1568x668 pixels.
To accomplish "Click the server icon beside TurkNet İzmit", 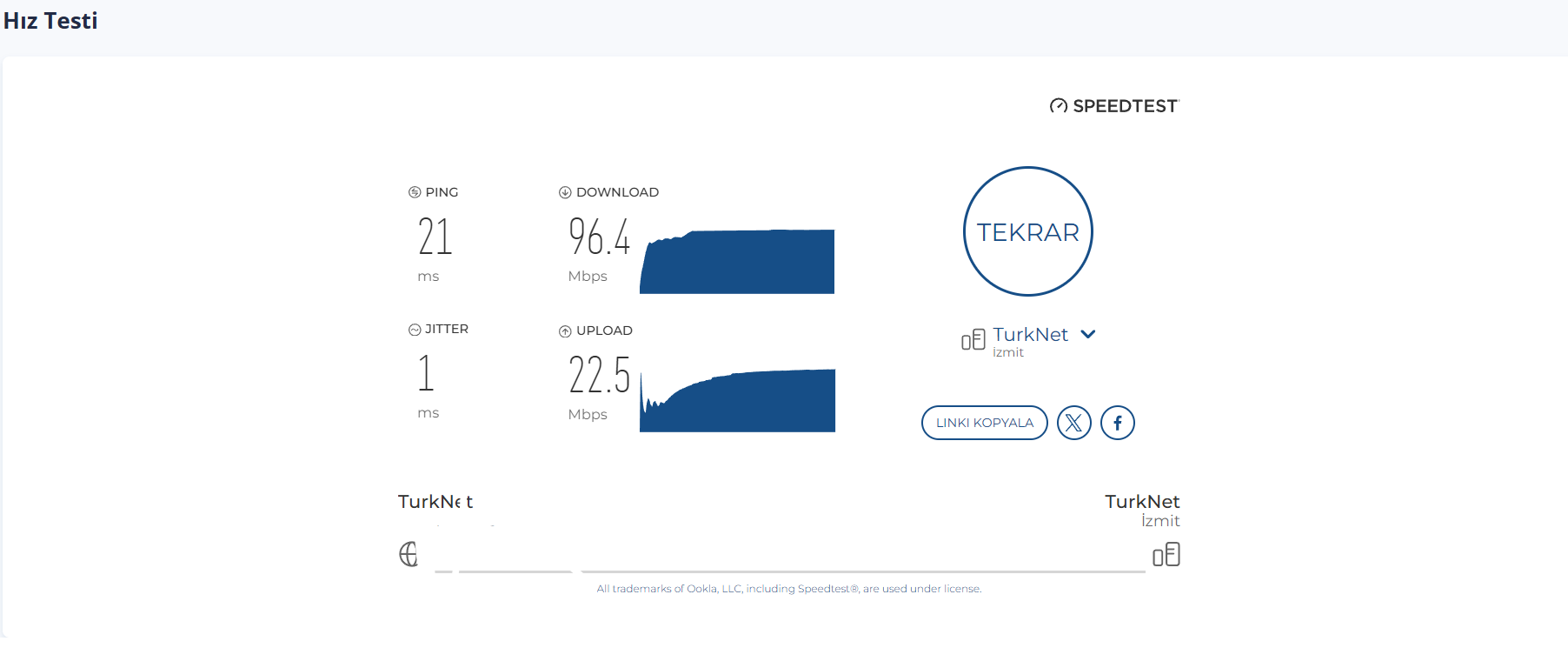I will pyautogui.click(x=973, y=339).
